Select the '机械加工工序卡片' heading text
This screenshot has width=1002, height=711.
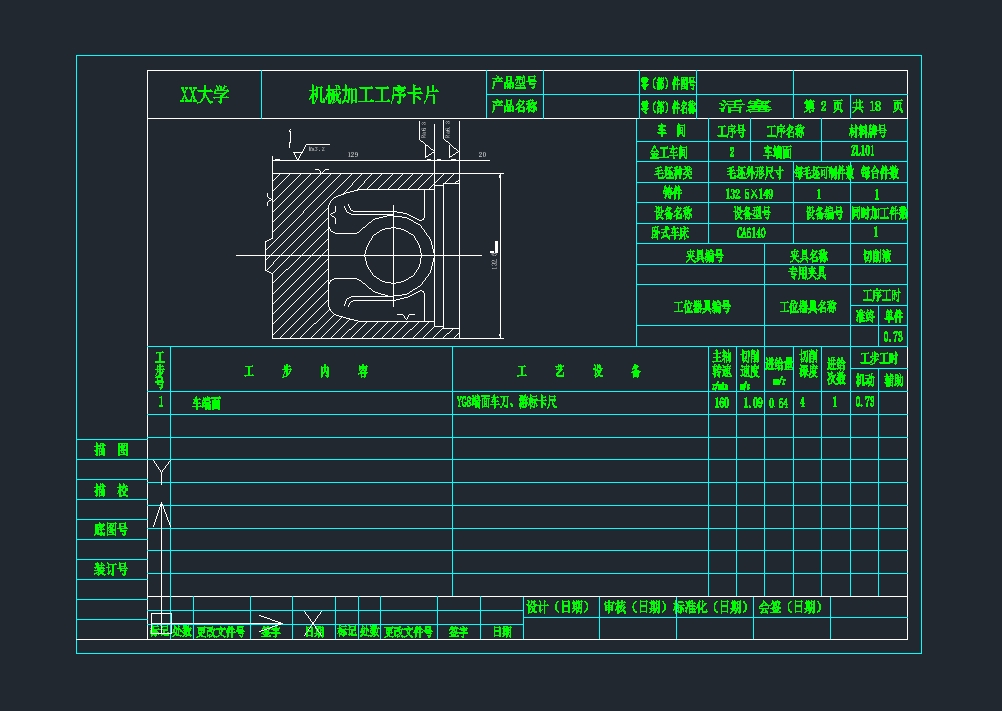(374, 95)
